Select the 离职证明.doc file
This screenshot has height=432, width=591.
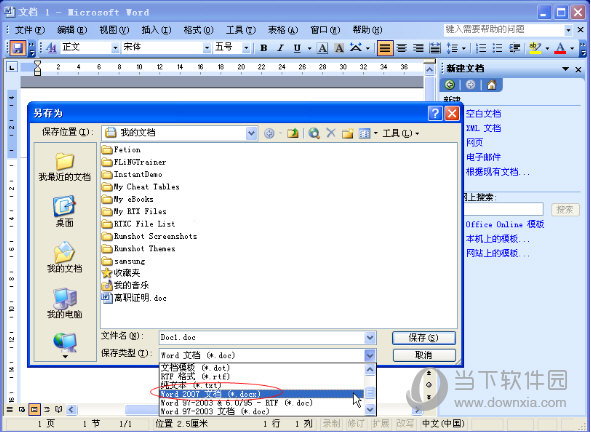click(134, 298)
